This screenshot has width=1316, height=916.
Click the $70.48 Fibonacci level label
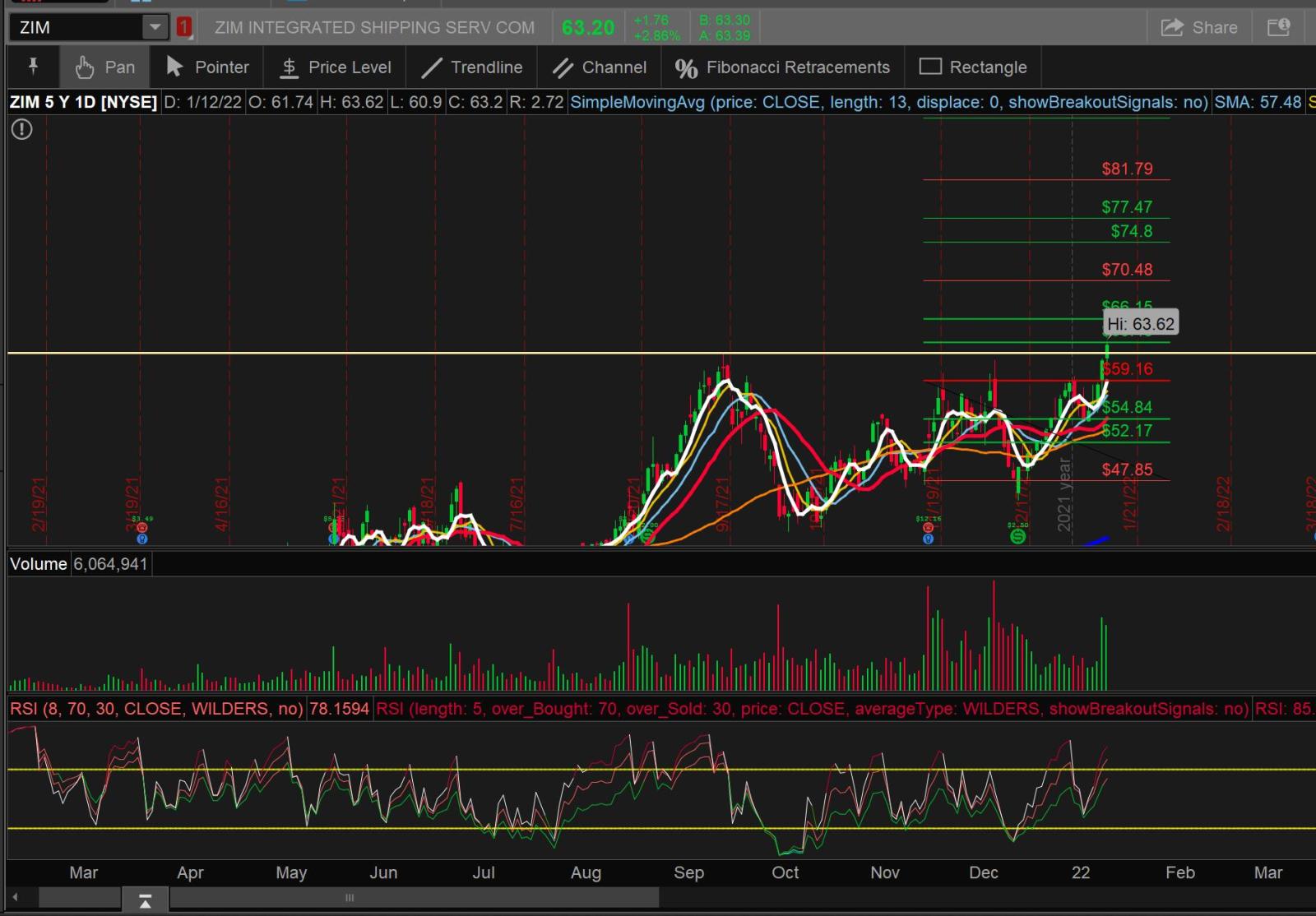pyautogui.click(x=1127, y=269)
